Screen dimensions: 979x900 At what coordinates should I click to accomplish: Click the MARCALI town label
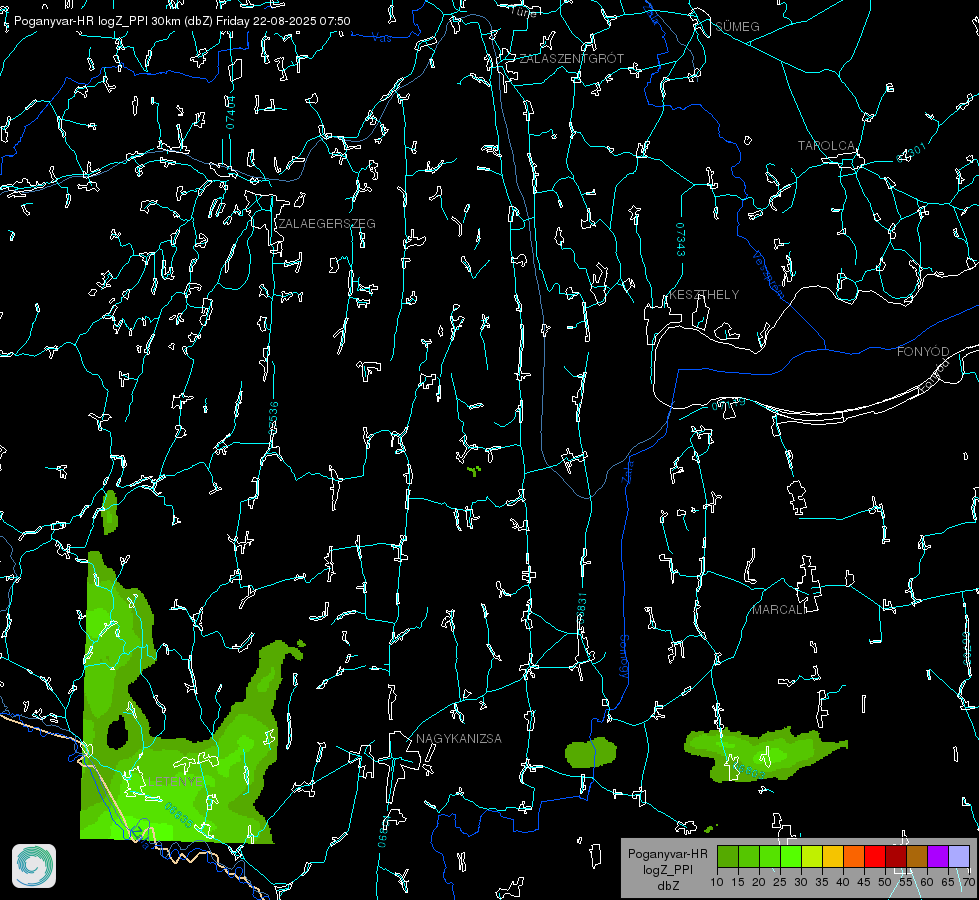[x=779, y=610]
